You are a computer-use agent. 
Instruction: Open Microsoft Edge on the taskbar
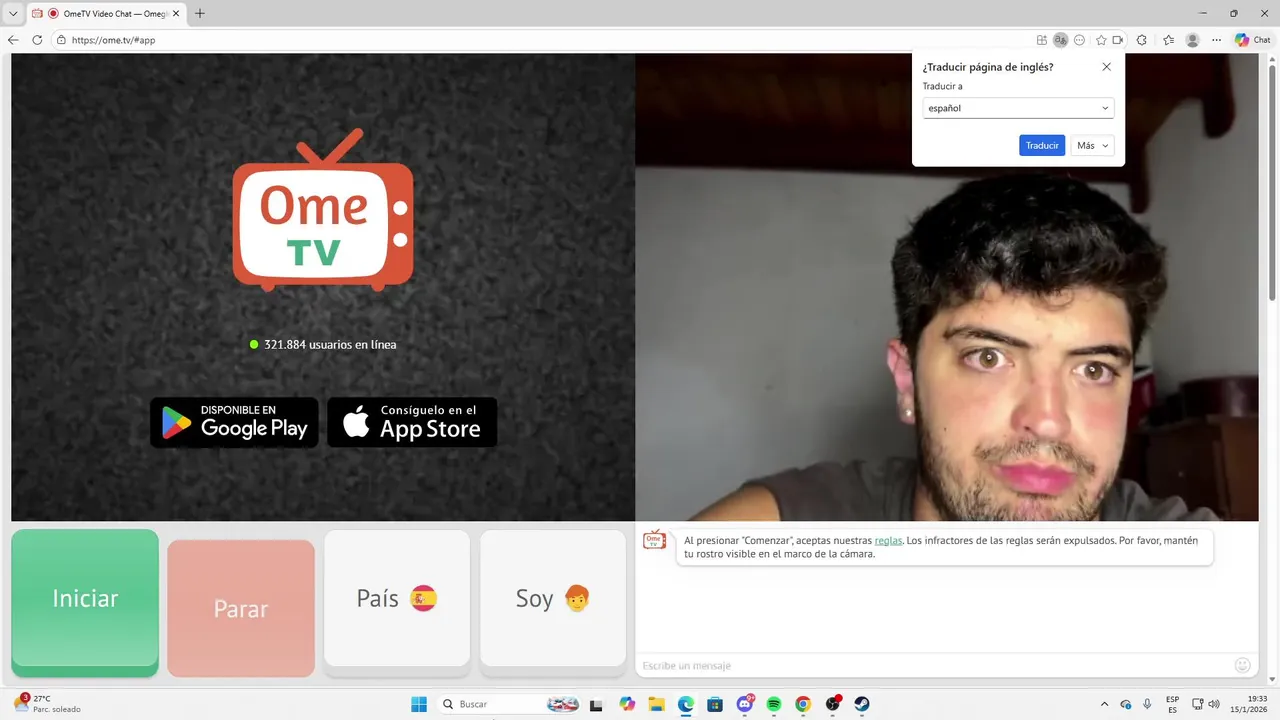tap(686, 704)
